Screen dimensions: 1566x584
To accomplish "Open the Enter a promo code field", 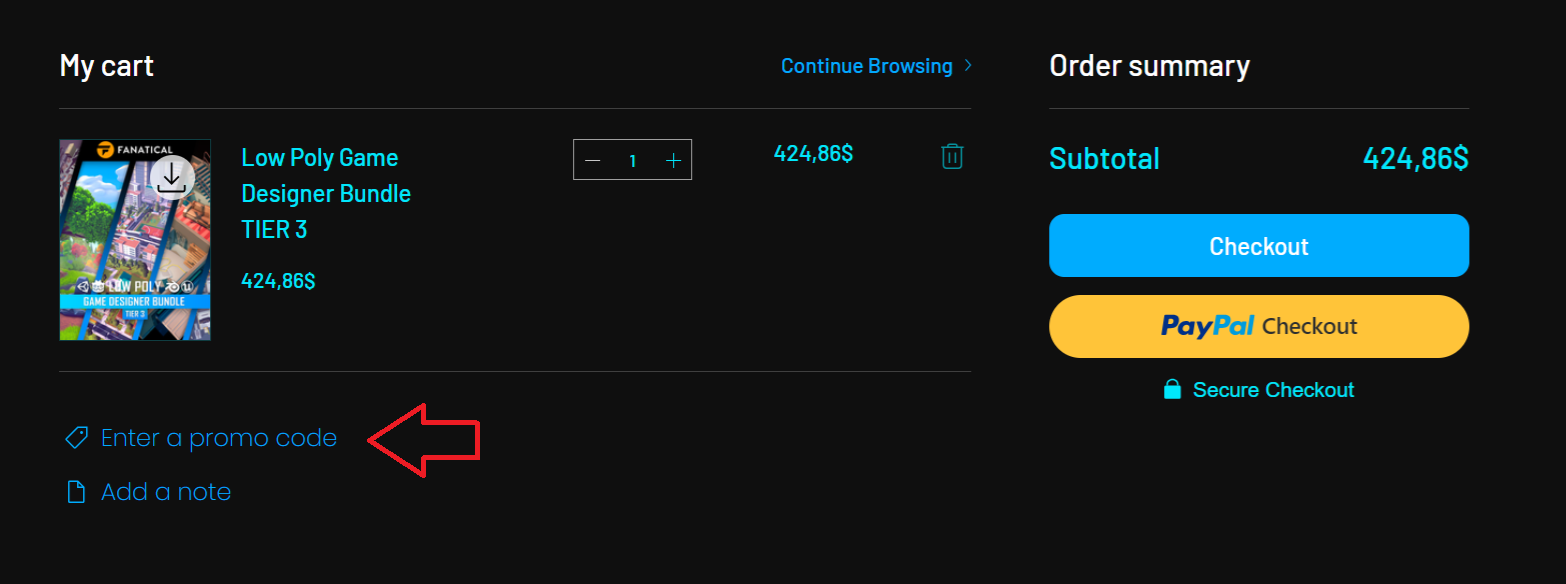I will (219, 438).
